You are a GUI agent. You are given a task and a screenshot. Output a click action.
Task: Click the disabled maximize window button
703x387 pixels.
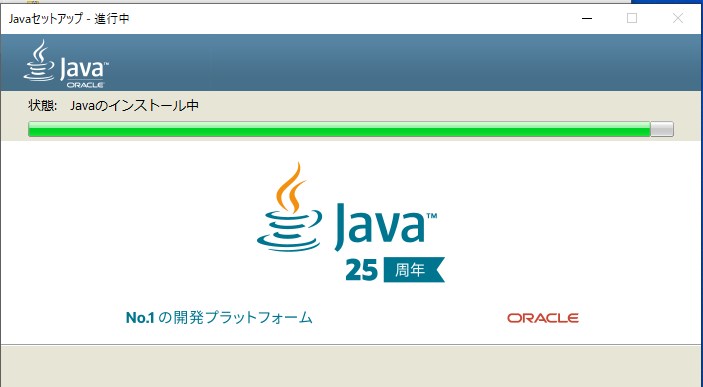[x=632, y=18]
